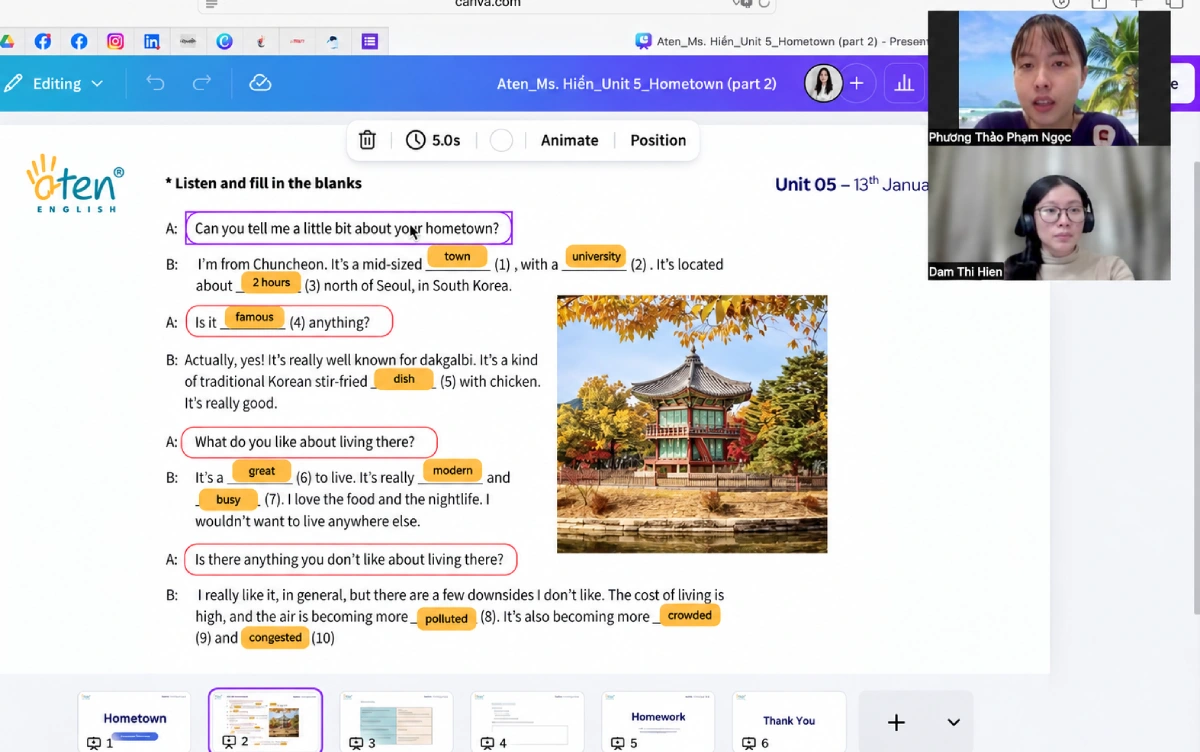Image resolution: width=1200 pixels, height=752 pixels.
Task: Add a new page with plus button
Action: pos(897,722)
